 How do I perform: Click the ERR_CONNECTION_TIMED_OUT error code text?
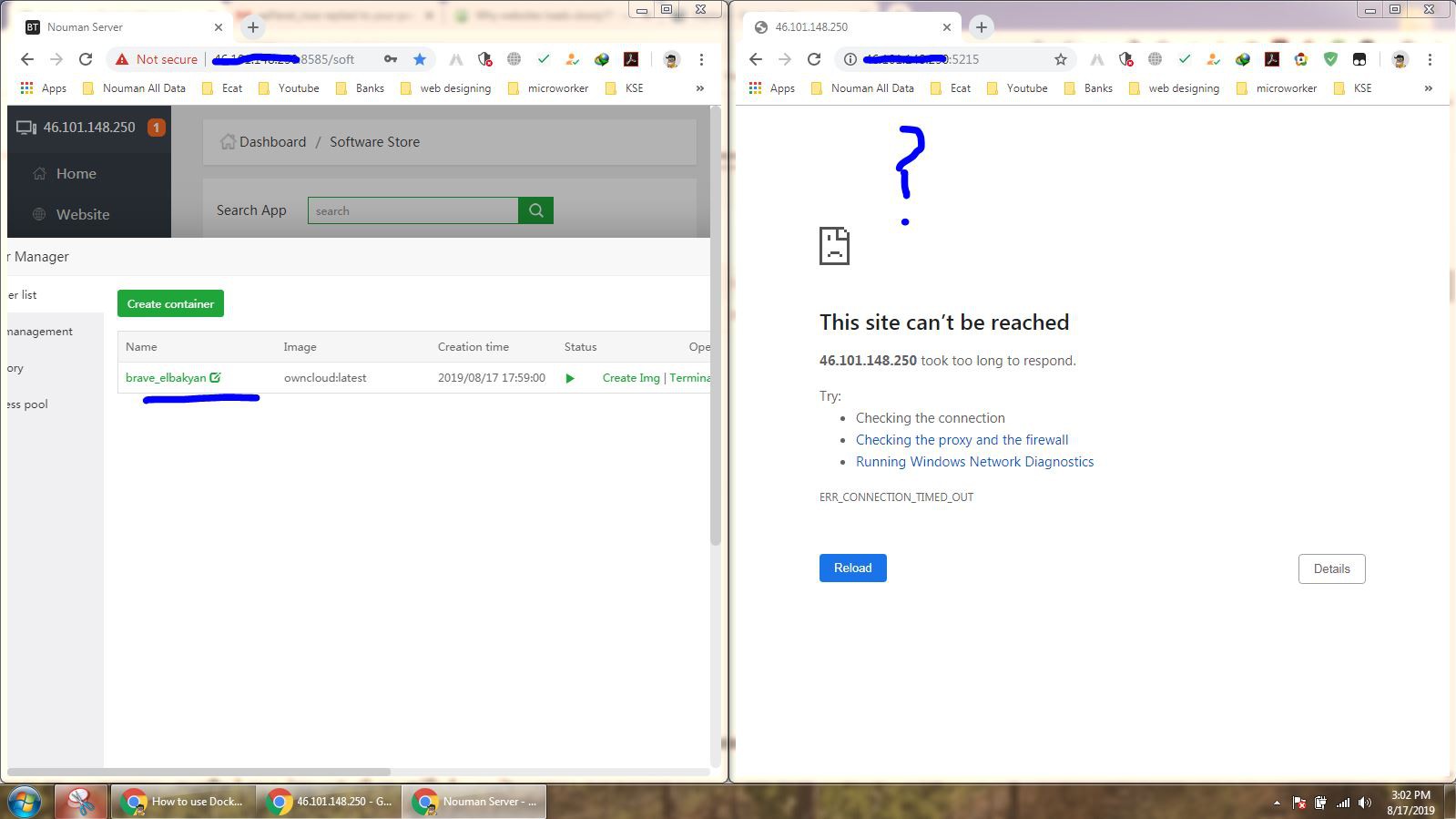click(896, 497)
